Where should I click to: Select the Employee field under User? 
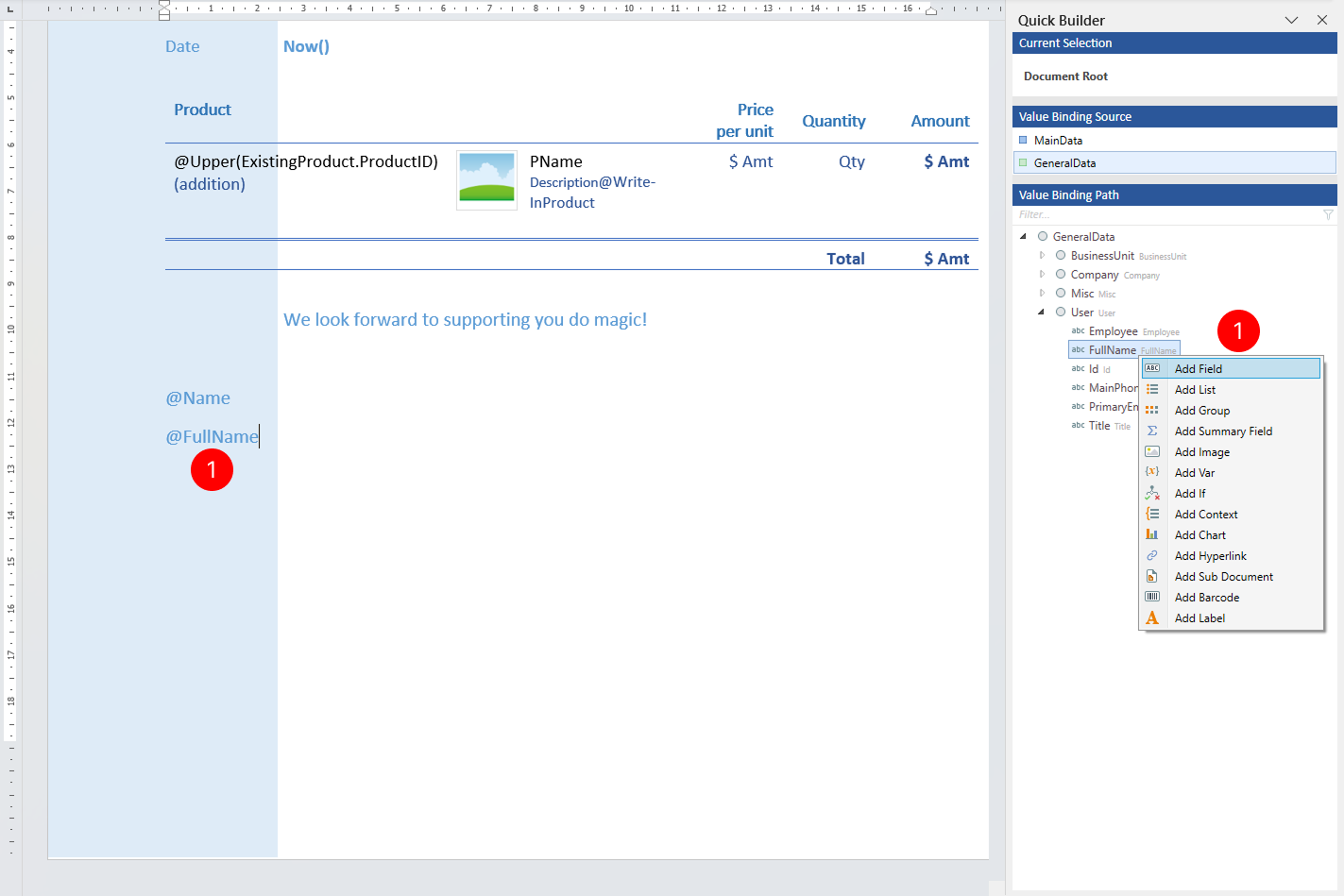click(1114, 331)
